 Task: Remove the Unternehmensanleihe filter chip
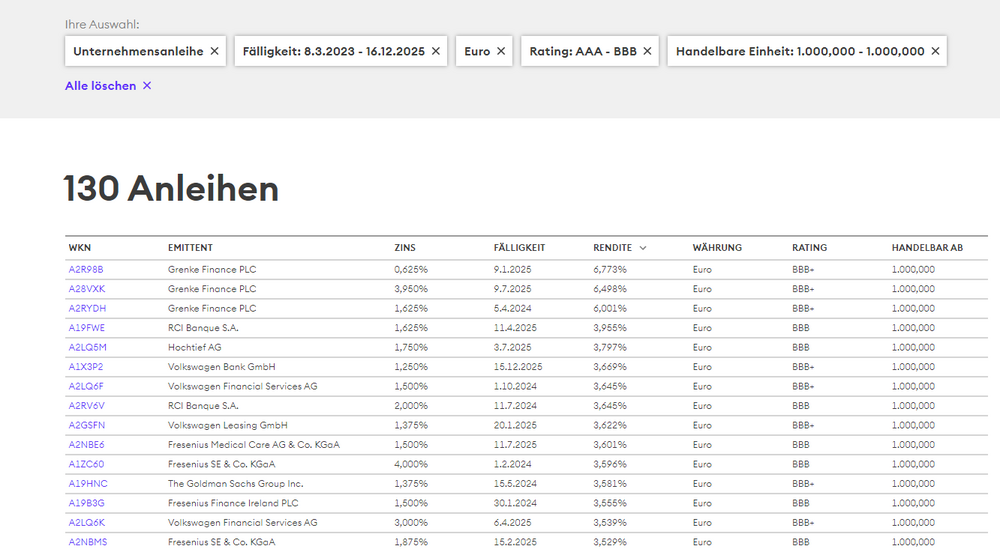tap(214, 51)
